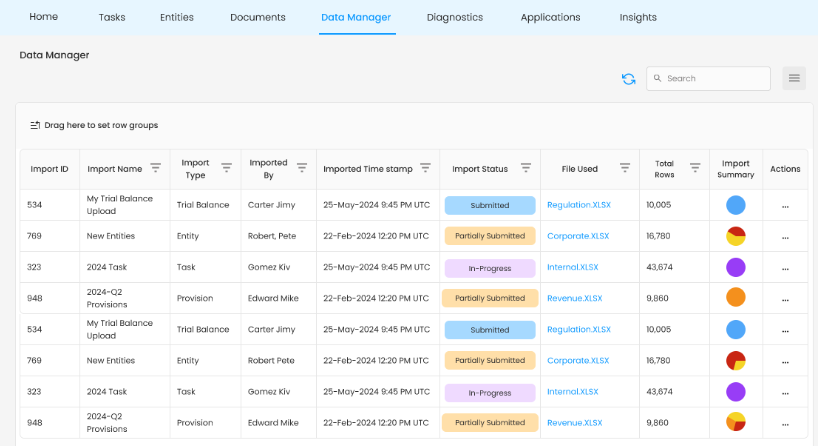Click the row groups icon beside 'Drag here'
The width and height of the screenshot is (818, 446).
point(35,125)
